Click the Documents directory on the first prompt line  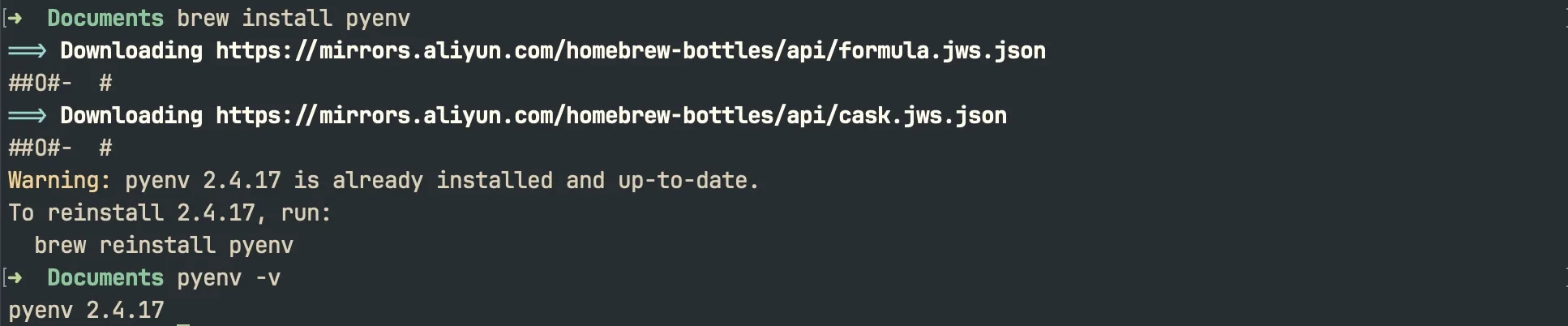click(x=105, y=18)
